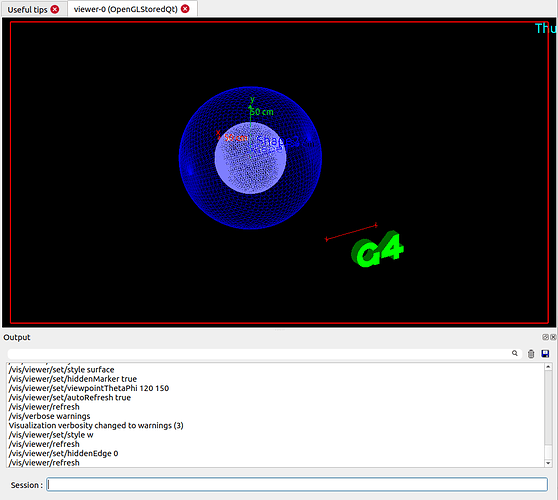The height and width of the screenshot is (500, 558).
Task: Focus the Session command input field
Action: tap(297, 485)
